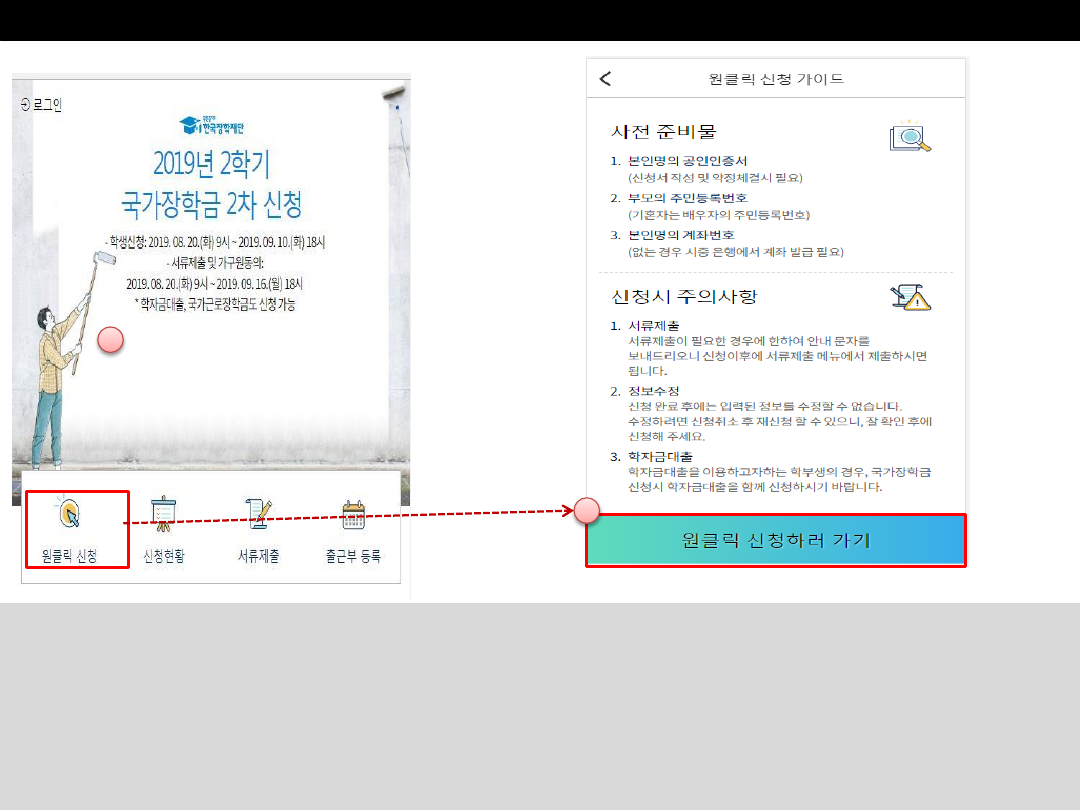Click the 원클릭 신청 menu label
The image size is (1080, 810).
coord(70,556)
